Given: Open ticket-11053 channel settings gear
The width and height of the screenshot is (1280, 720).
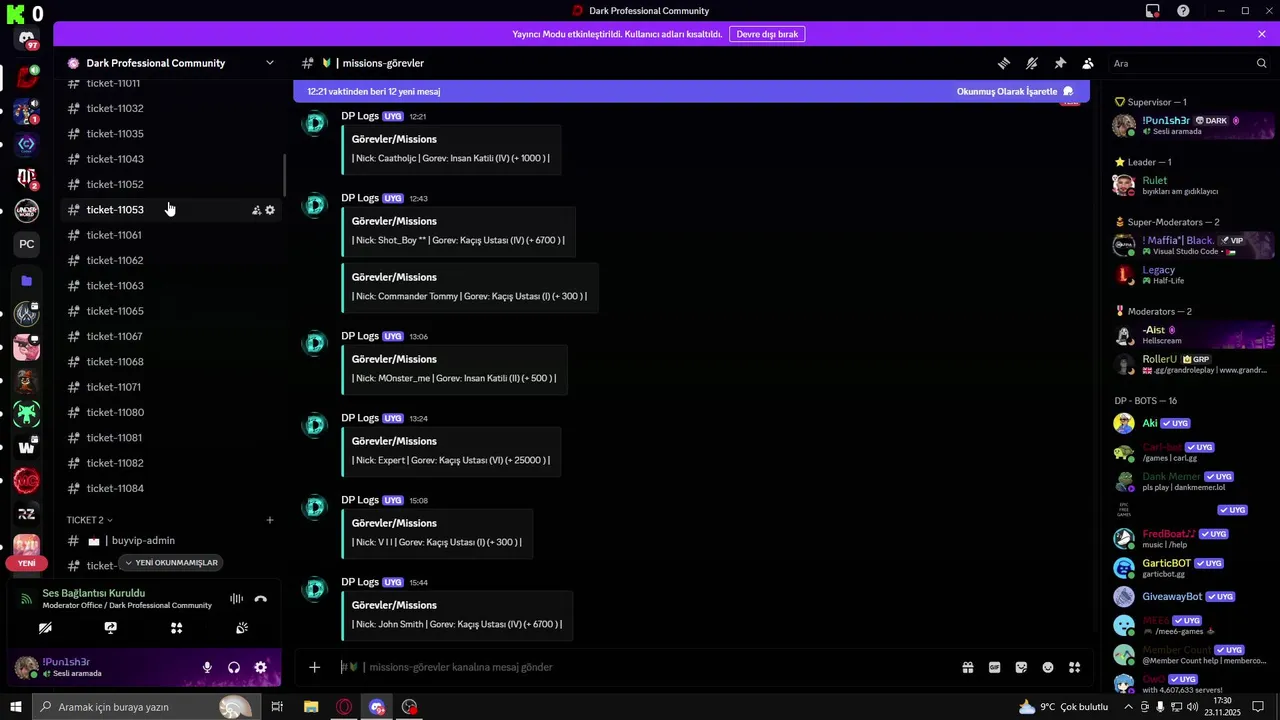Looking at the screenshot, I should pos(270,210).
